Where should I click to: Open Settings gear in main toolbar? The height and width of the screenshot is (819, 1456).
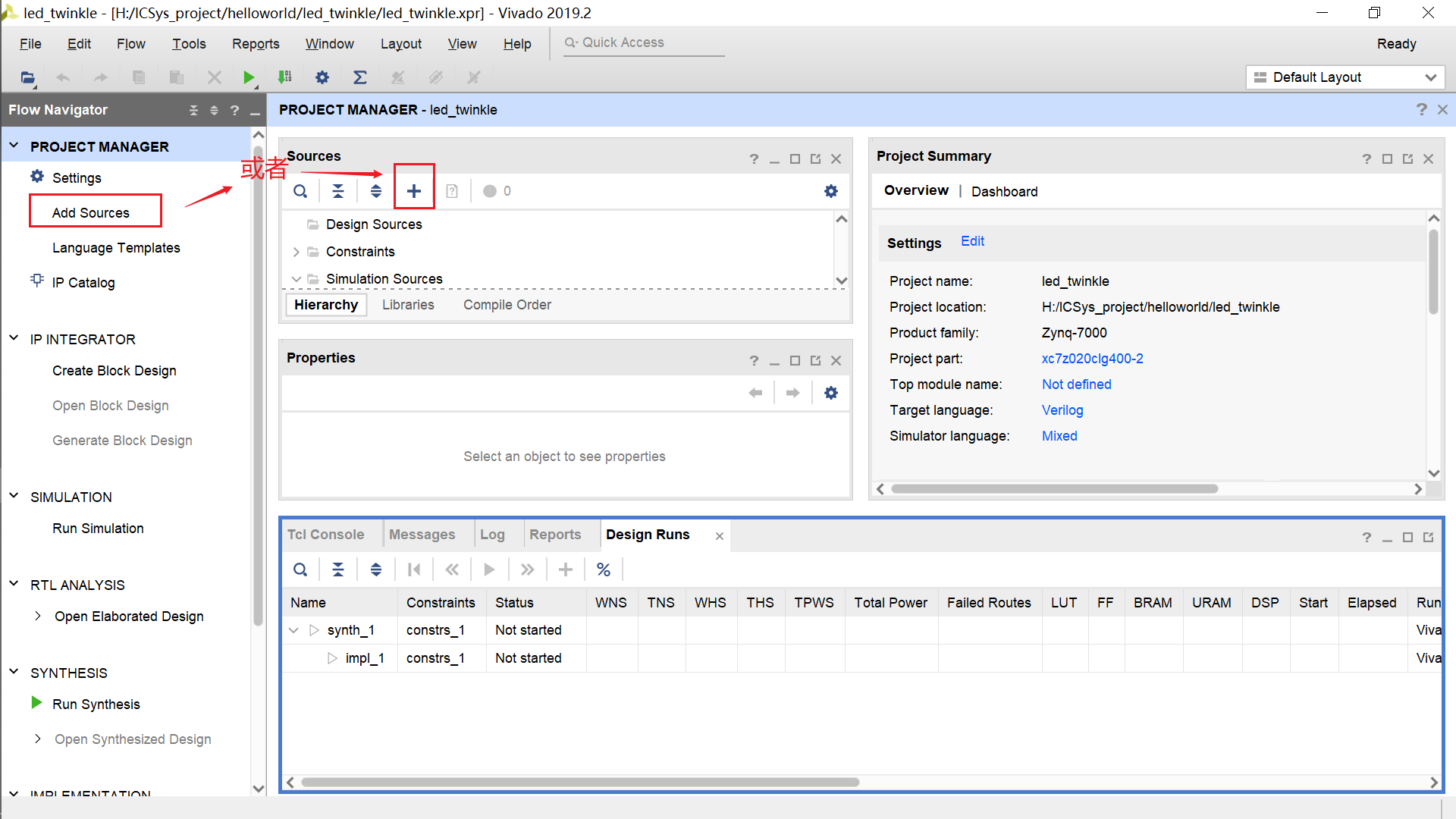pyautogui.click(x=322, y=77)
